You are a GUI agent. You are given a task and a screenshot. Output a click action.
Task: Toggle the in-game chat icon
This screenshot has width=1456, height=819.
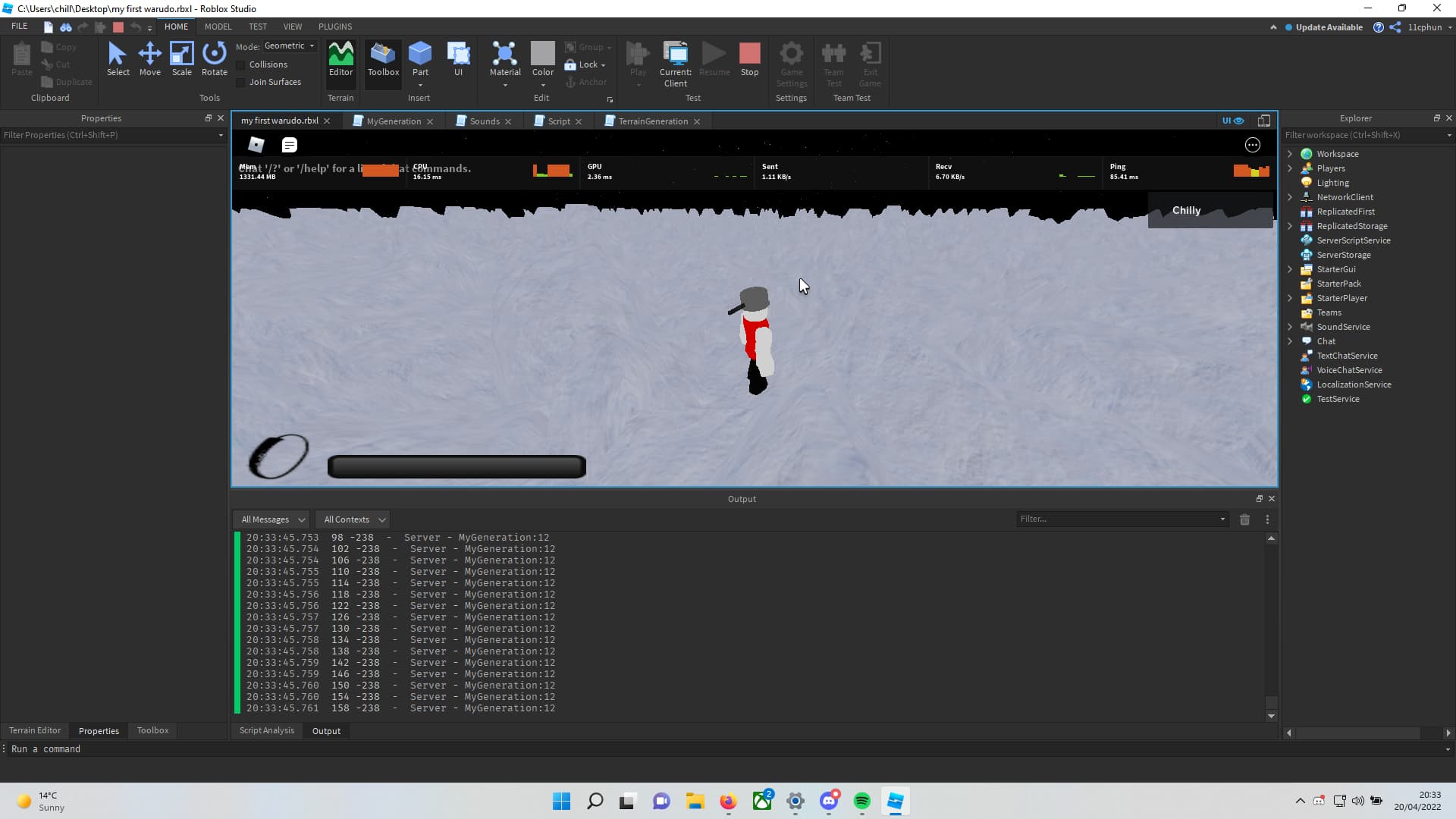pyautogui.click(x=289, y=145)
